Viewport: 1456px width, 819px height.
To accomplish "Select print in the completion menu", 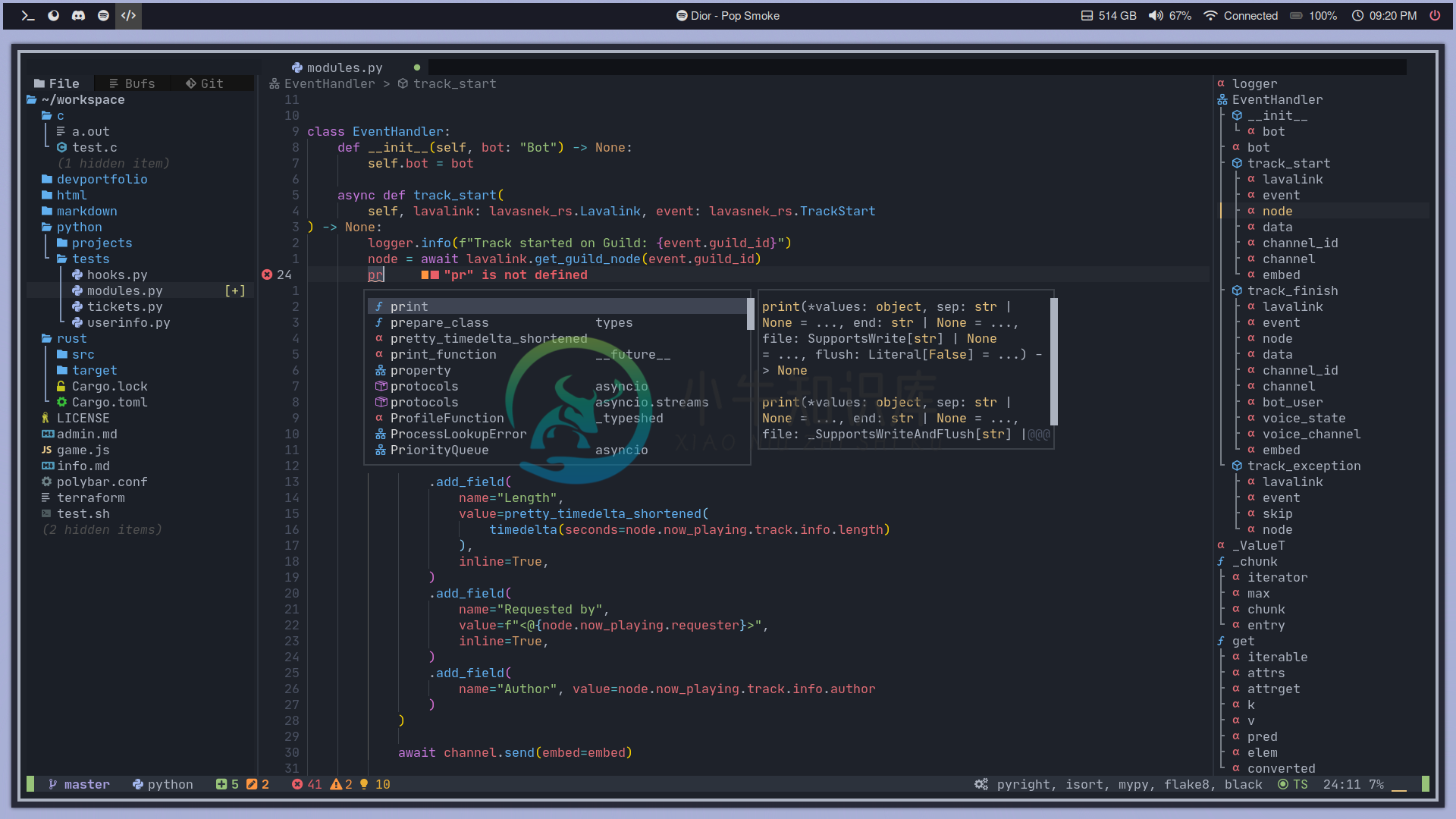I will [x=557, y=306].
